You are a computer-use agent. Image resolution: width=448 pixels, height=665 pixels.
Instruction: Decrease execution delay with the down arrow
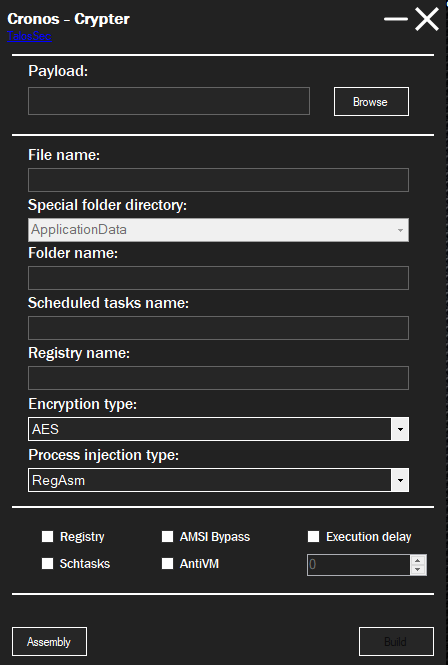[x=418, y=570]
